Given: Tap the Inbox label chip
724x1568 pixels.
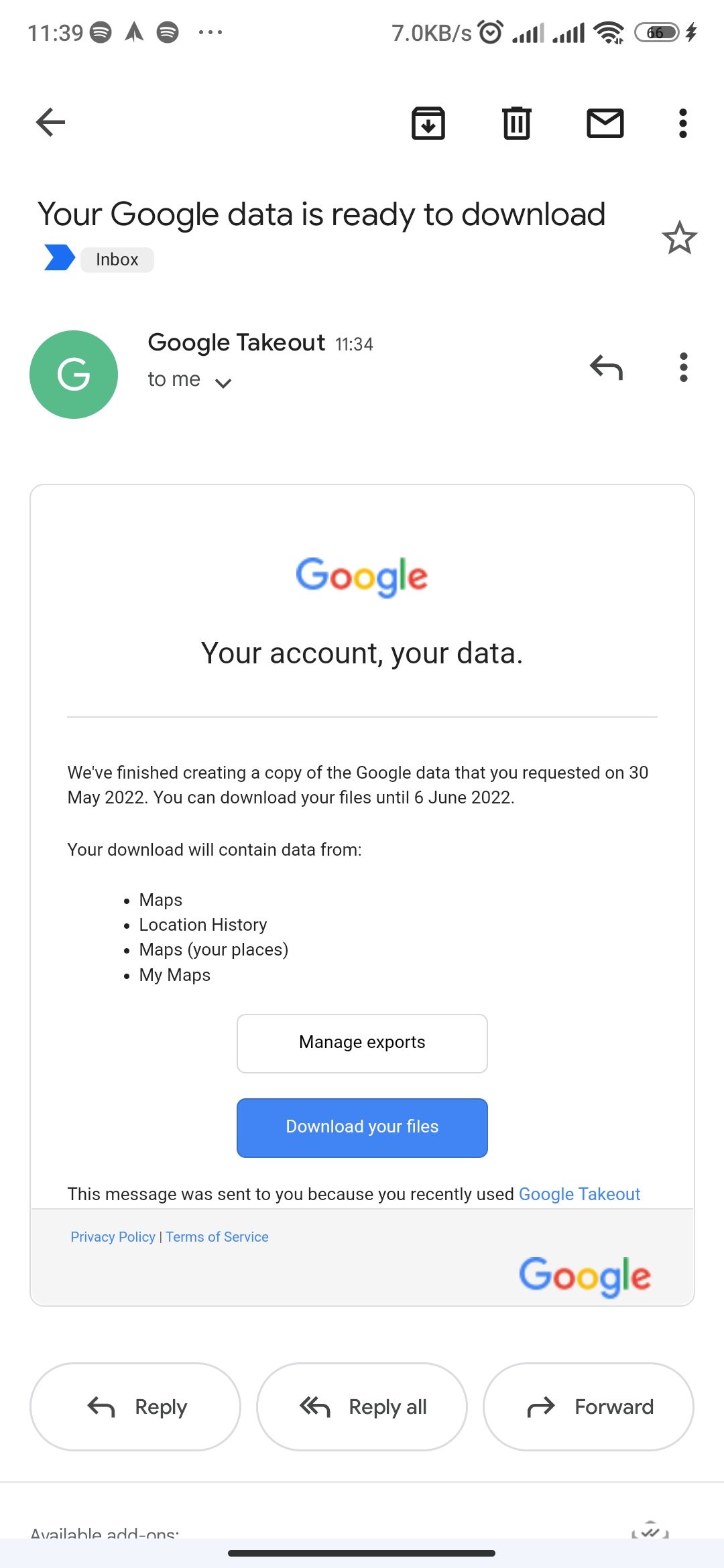Looking at the screenshot, I should [117, 259].
